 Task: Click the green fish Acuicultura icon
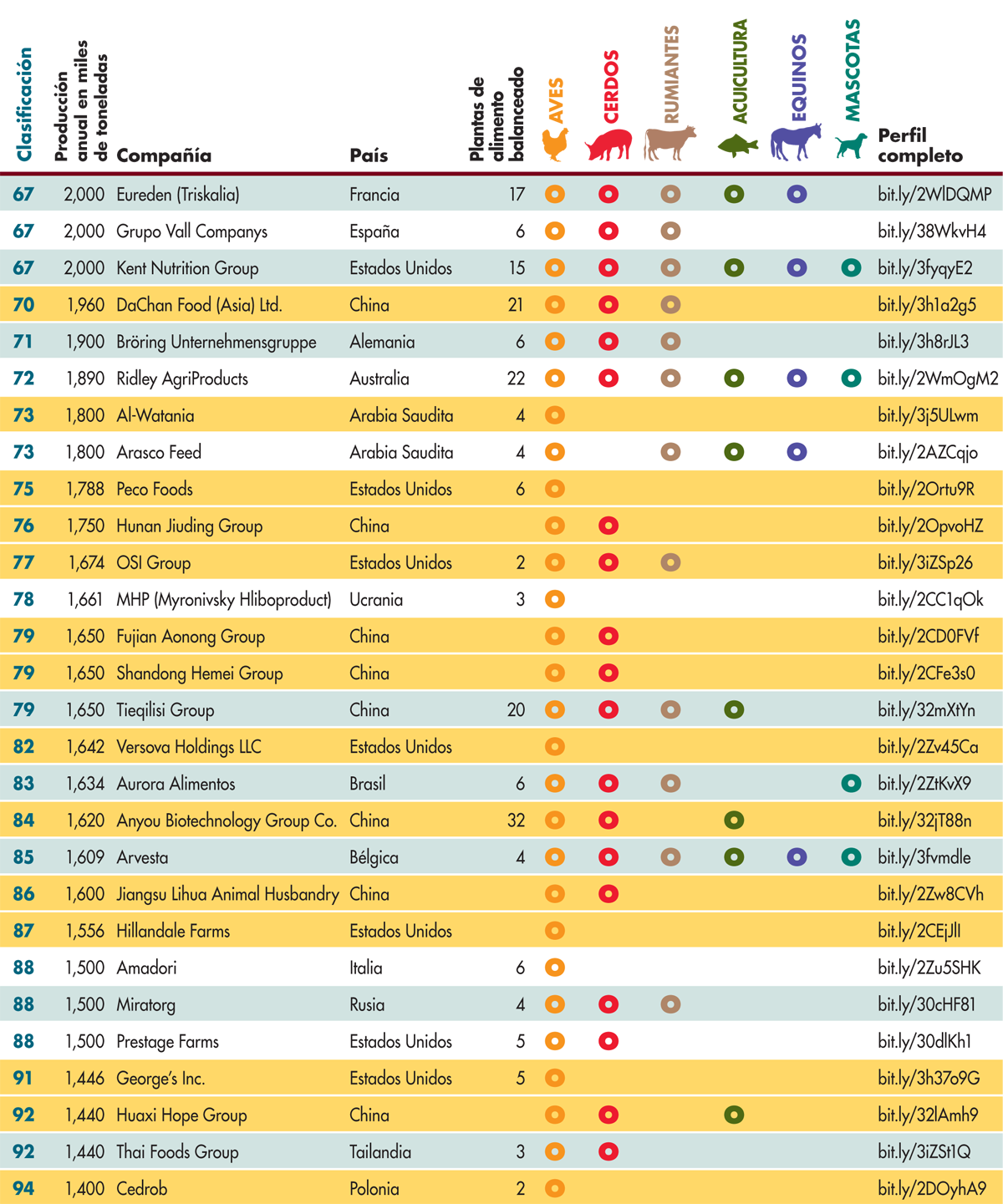pyautogui.click(x=738, y=145)
